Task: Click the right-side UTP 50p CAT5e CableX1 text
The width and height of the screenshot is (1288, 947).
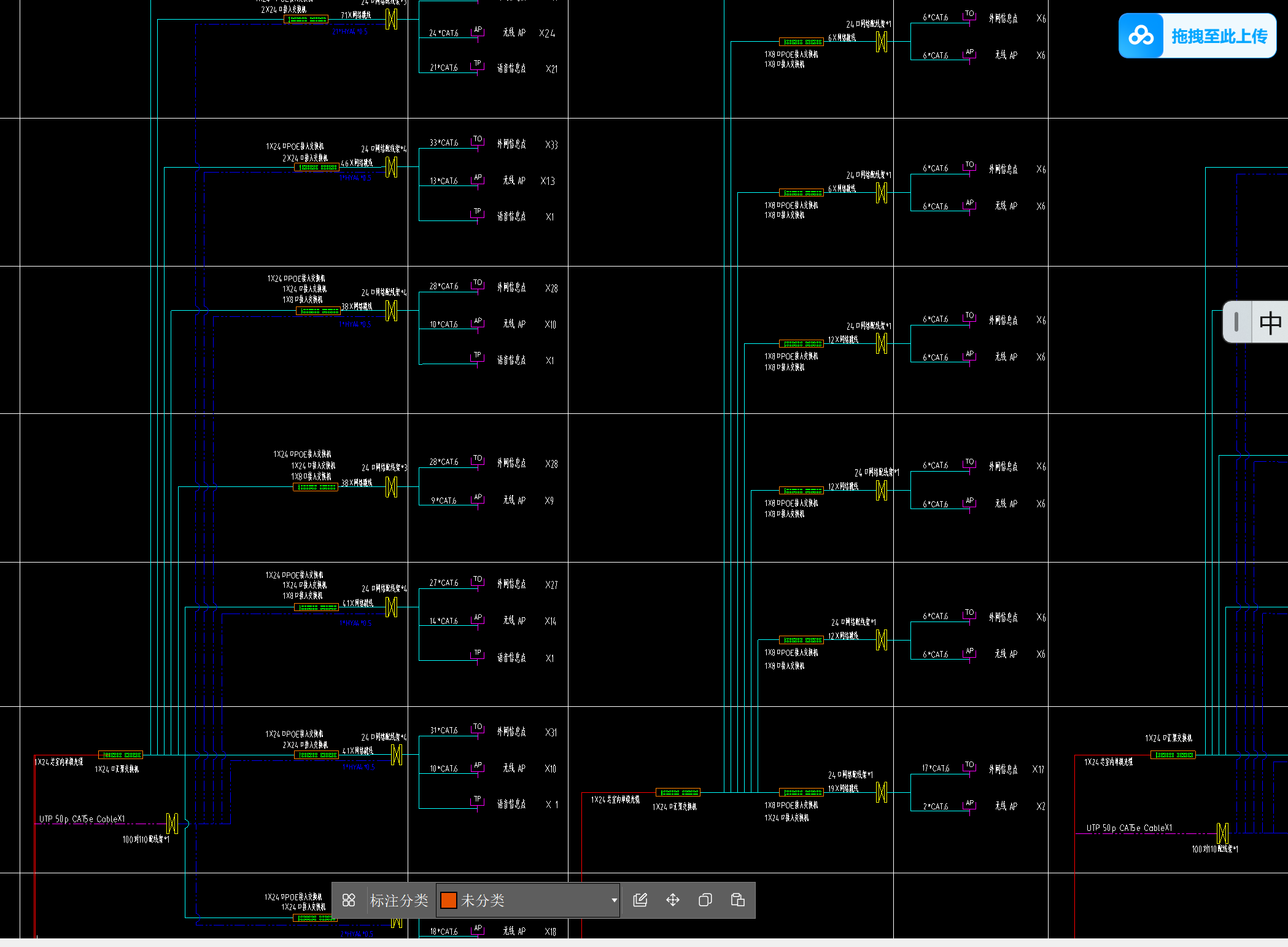Action: click(x=1129, y=828)
